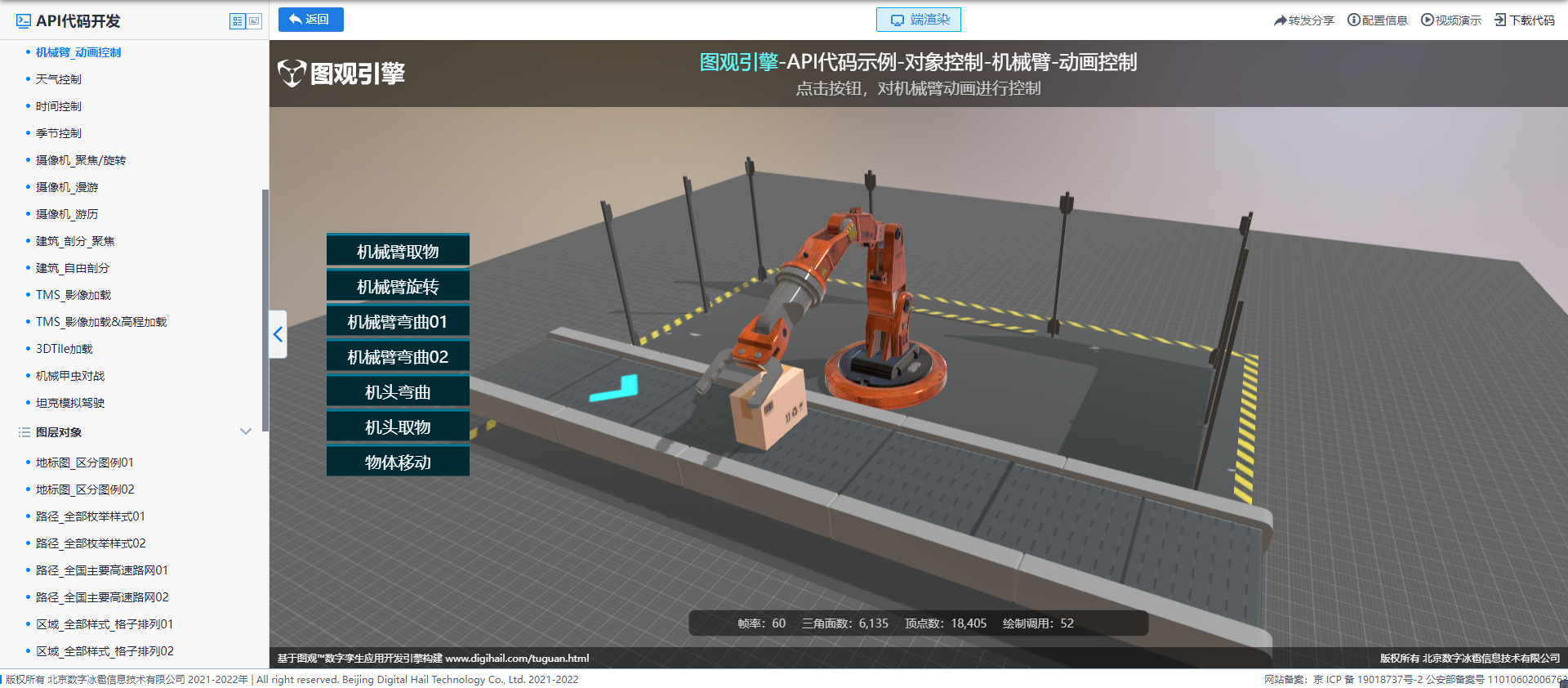Image resolution: width=1568 pixels, height=688 pixels.
Task: Open the 建筑_自由剖分 example
Action: click(x=73, y=268)
